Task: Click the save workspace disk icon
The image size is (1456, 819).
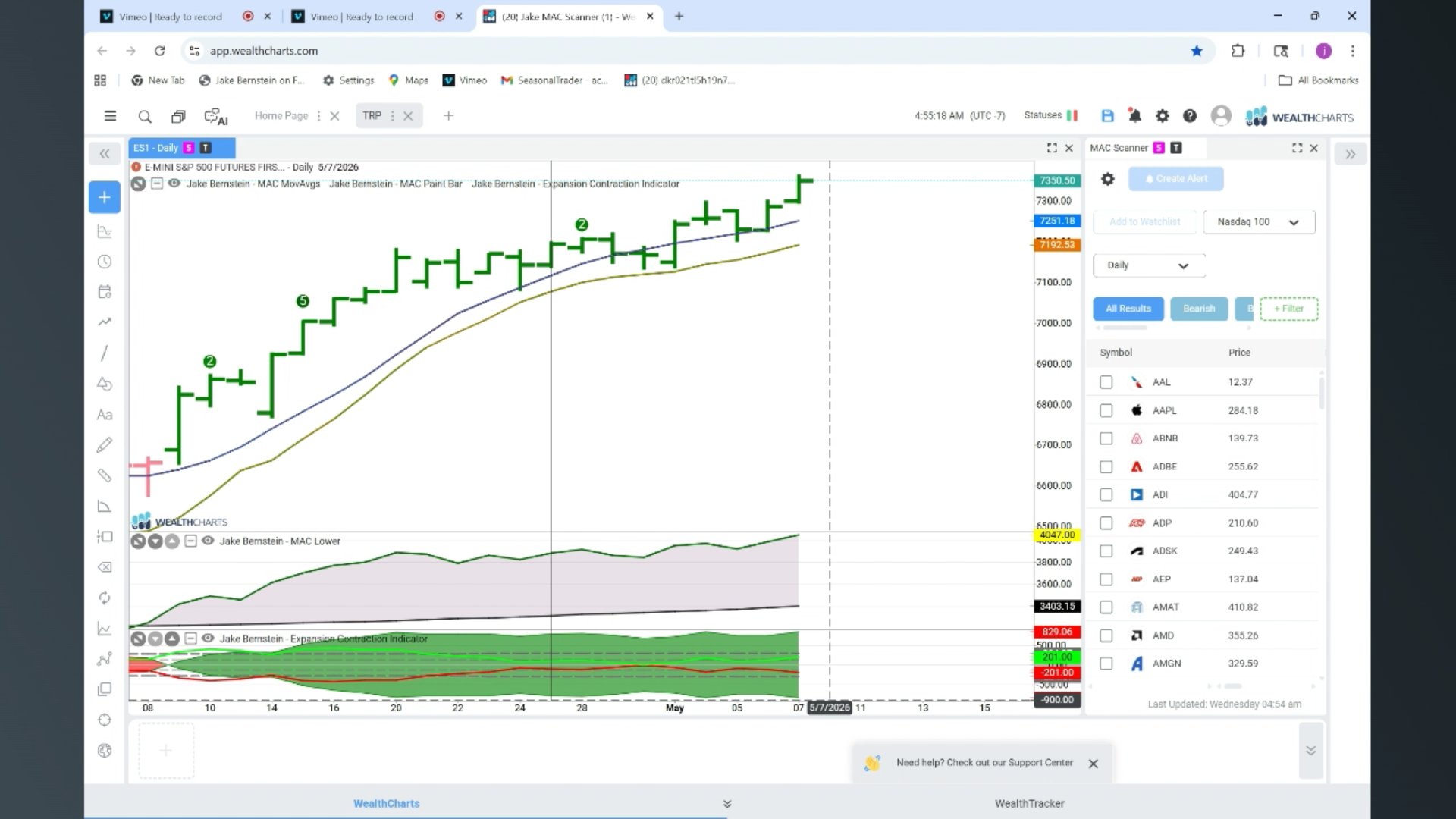Action: click(x=1107, y=116)
